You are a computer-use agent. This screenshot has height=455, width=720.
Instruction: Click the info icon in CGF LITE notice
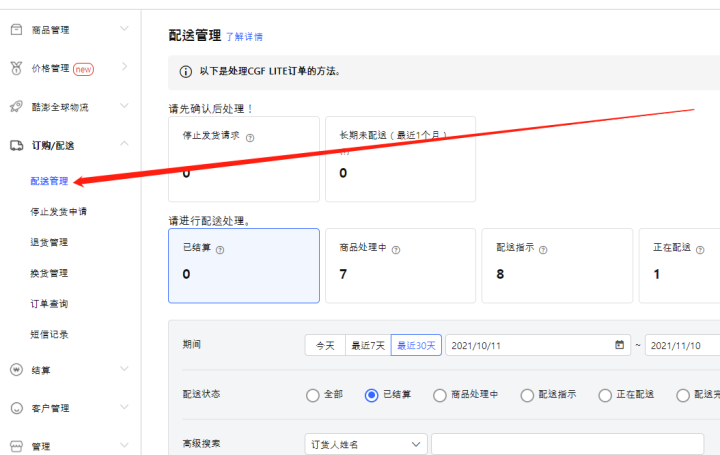pos(186,72)
